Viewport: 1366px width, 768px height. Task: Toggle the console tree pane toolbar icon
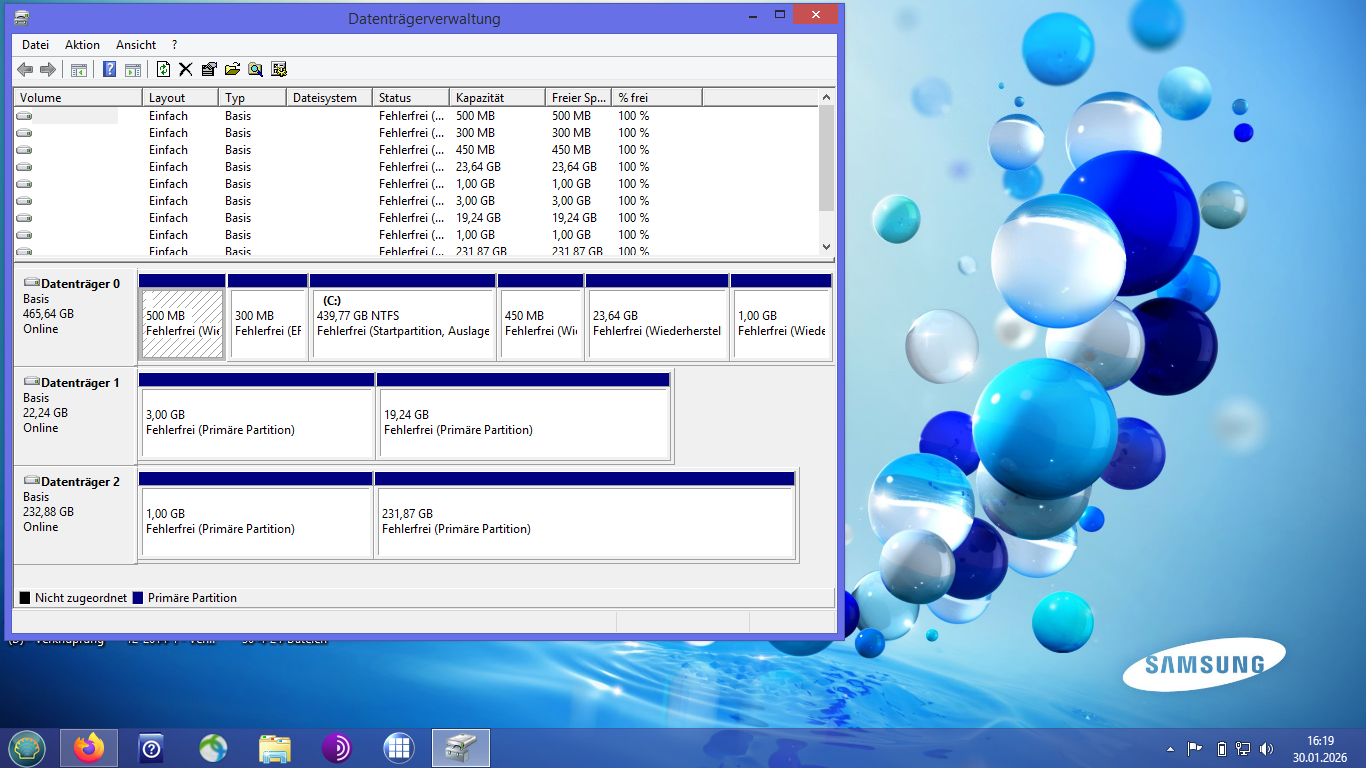click(x=78, y=69)
